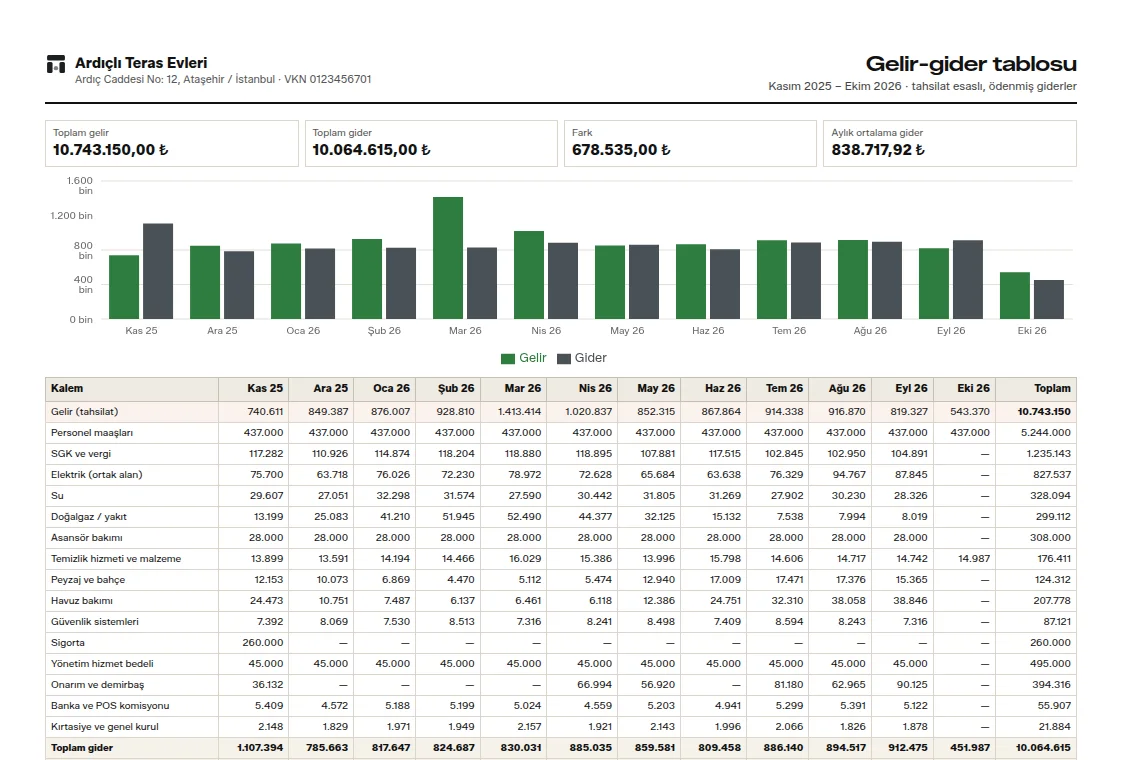Viewport: 1122px width, 760px height.
Task: Click the Kasım 2025 – Ekim 2026 period subtitle
Action: [x=922, y=86]
